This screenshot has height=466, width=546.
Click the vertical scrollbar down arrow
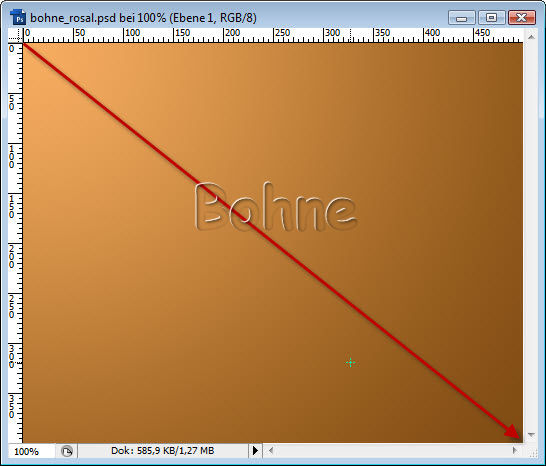[x=531, y=435]
